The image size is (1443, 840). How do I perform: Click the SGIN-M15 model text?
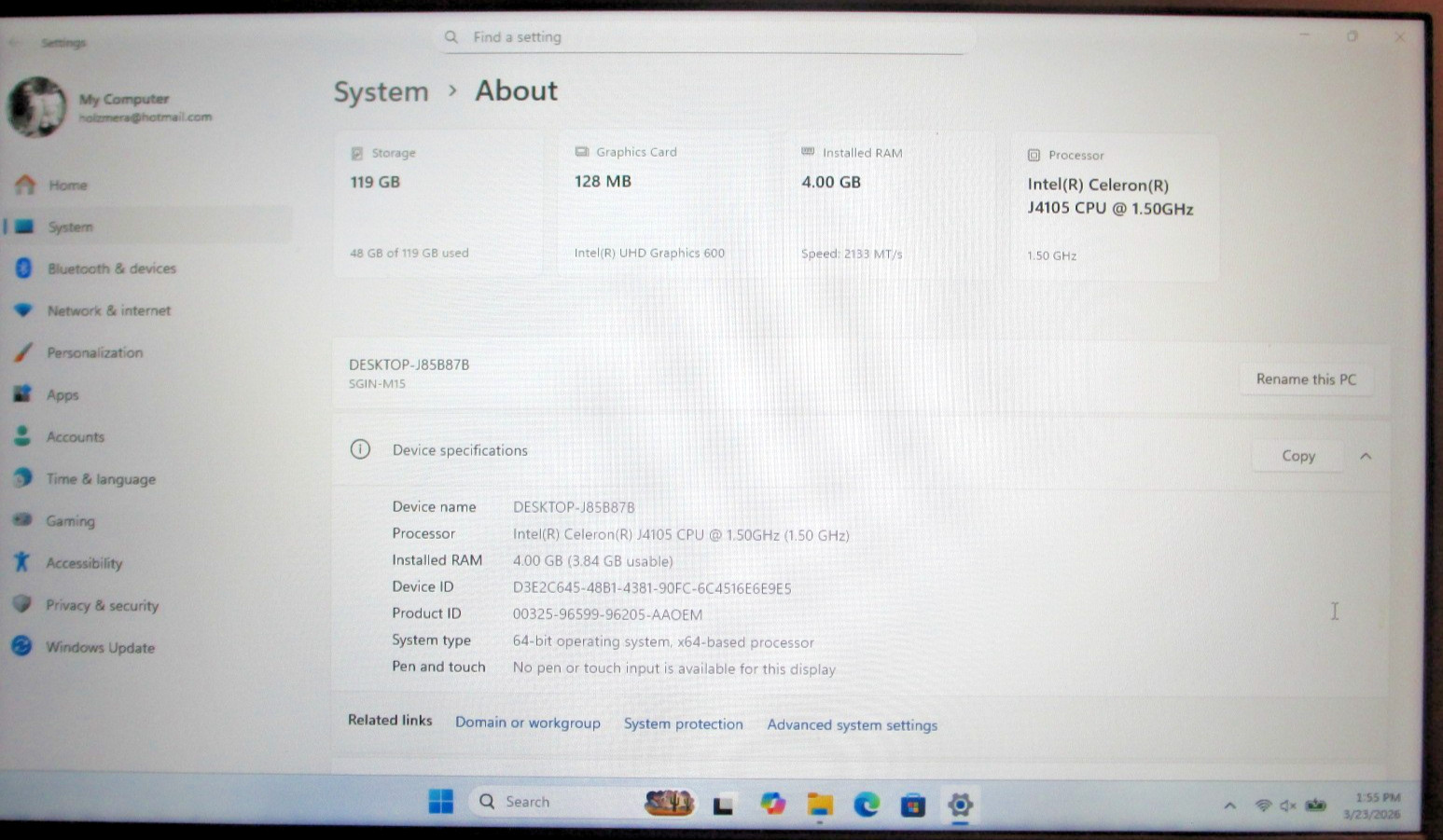pyautogui.click(x=377, y=383)
